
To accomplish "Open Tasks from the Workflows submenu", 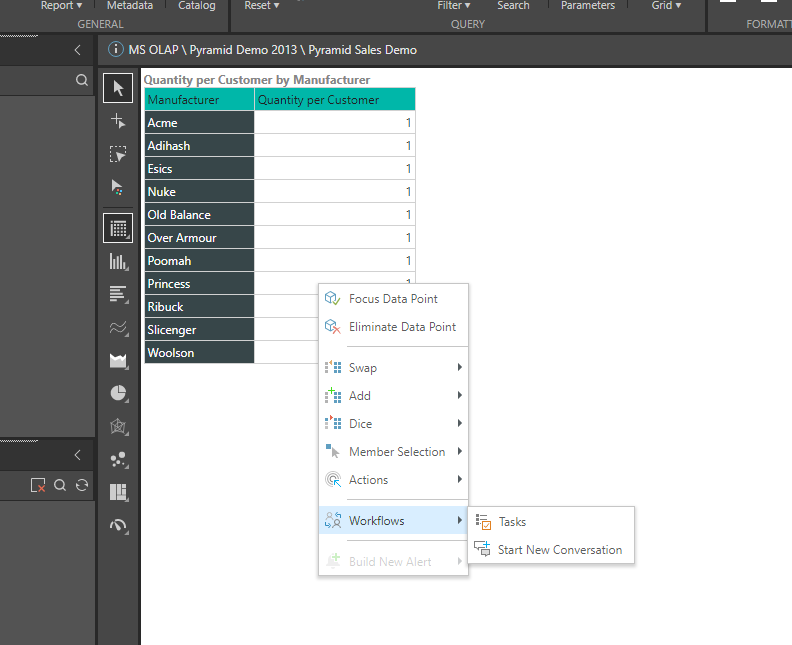I will [512, 522].
